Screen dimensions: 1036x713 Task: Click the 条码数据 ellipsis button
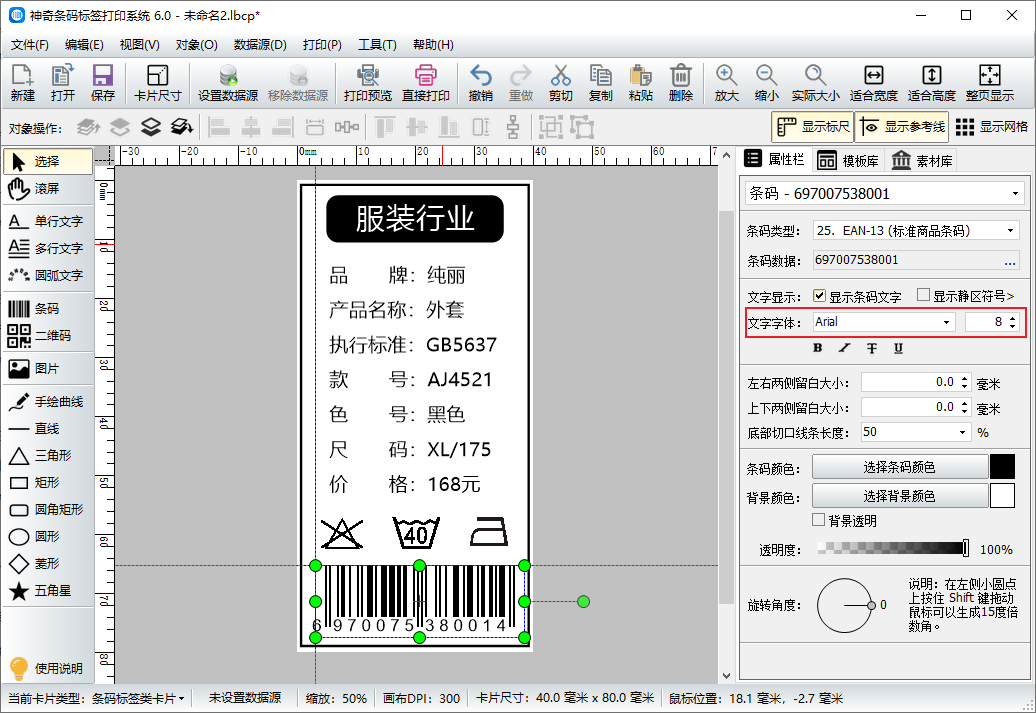1010,260
